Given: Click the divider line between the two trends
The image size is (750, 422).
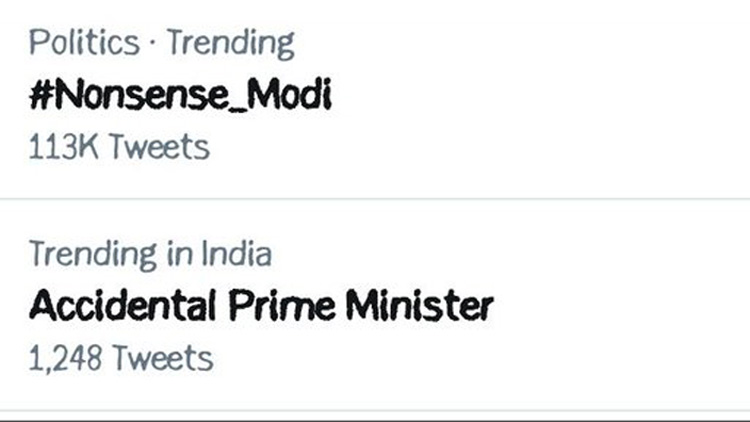Looking at the screenshot, I should point(375,199).
